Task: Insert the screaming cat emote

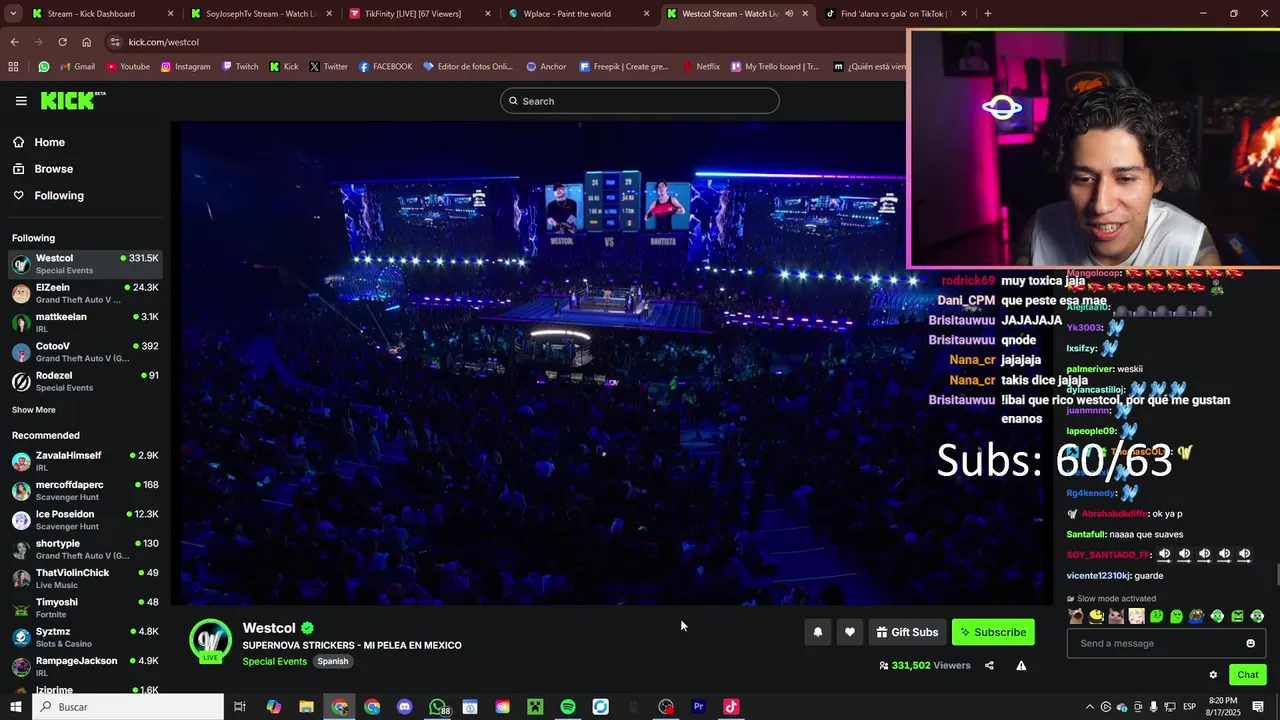Action: tap(1076, 616)
